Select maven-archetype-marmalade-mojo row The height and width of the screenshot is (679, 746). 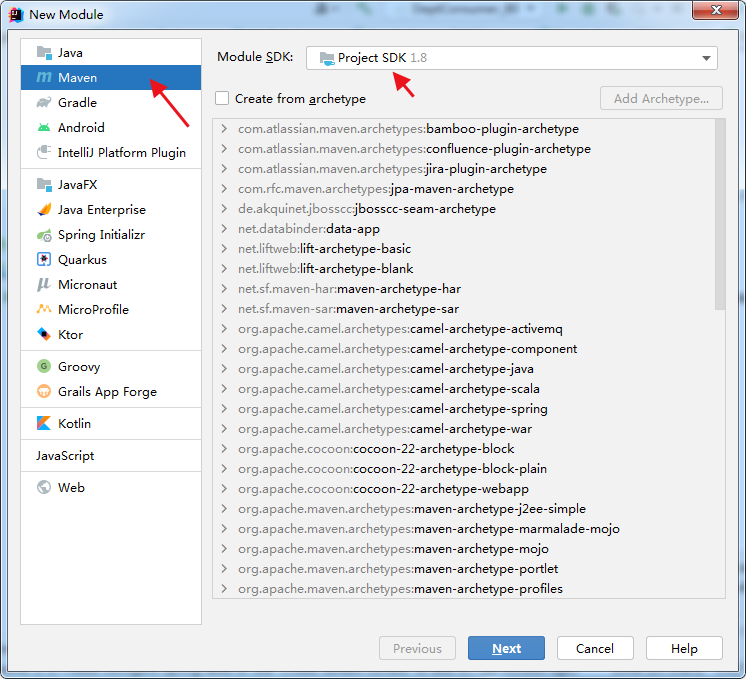pyautogui.click(x=464, y=529)
